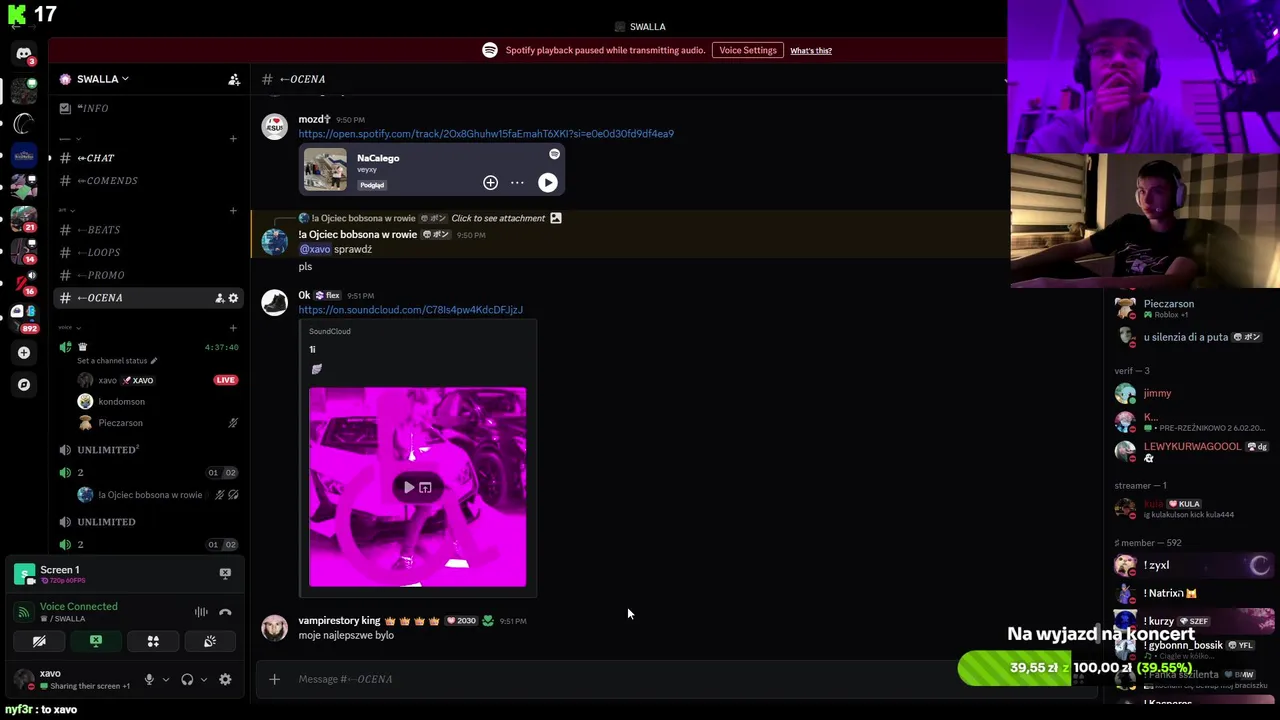Open the noise suppression waveform icon
Image resolution: width=1280 pixels, height=720 pixels.
click(201, 612)
